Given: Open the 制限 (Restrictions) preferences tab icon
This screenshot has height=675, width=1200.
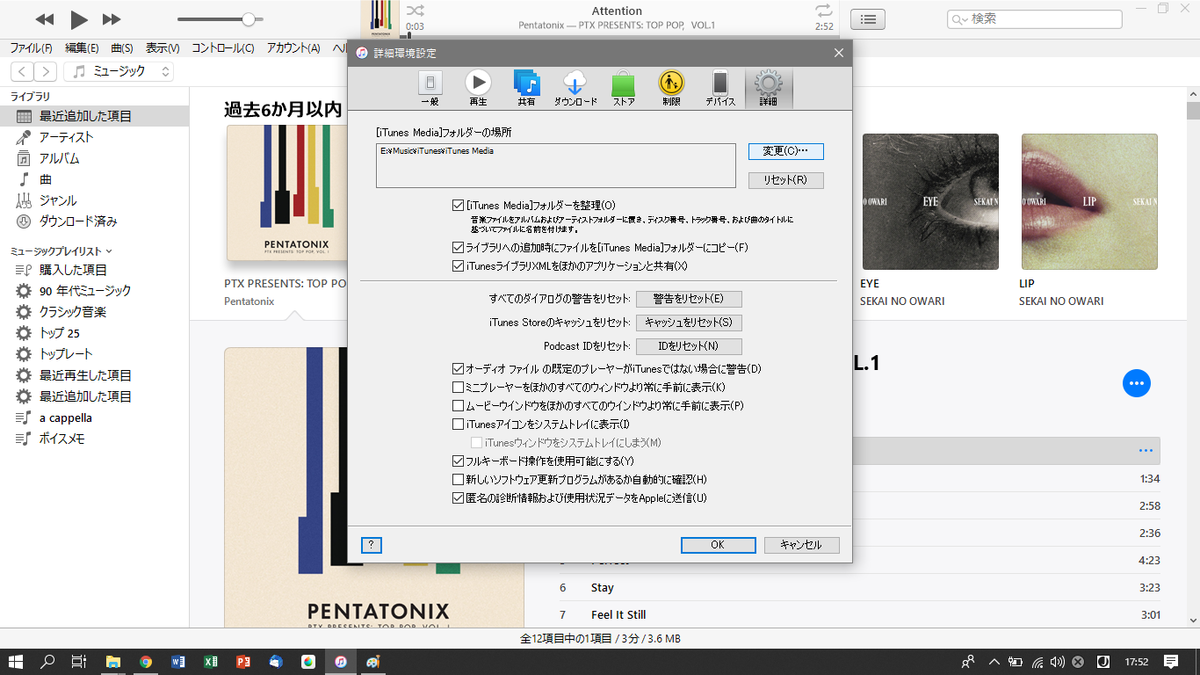Looking at the screenshot, I should pyautogui.click(x=671, y=88).
